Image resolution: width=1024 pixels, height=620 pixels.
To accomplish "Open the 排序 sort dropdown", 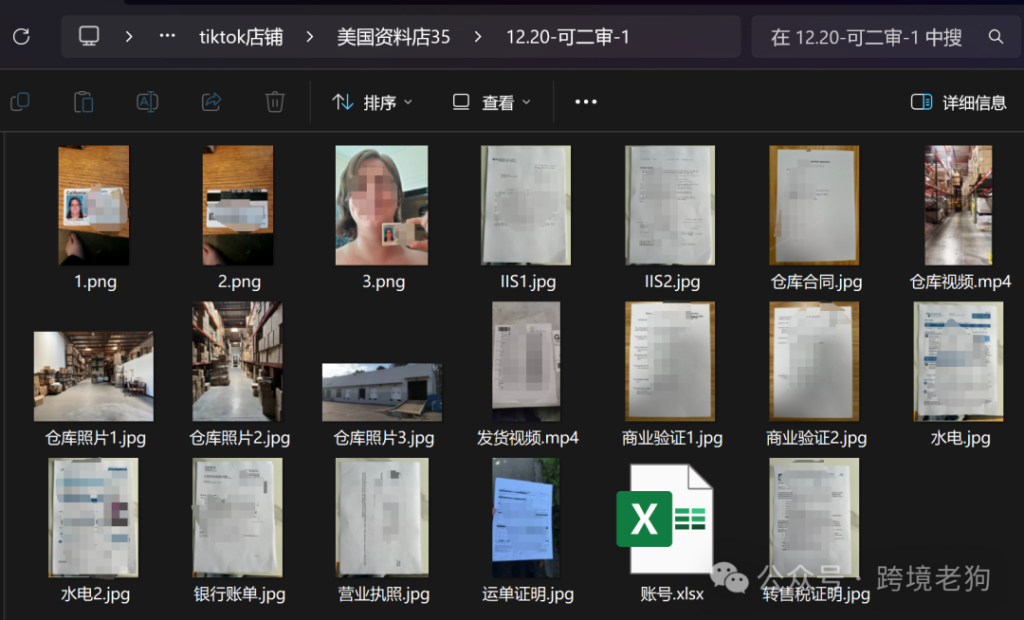I will [x=372, y=102].
